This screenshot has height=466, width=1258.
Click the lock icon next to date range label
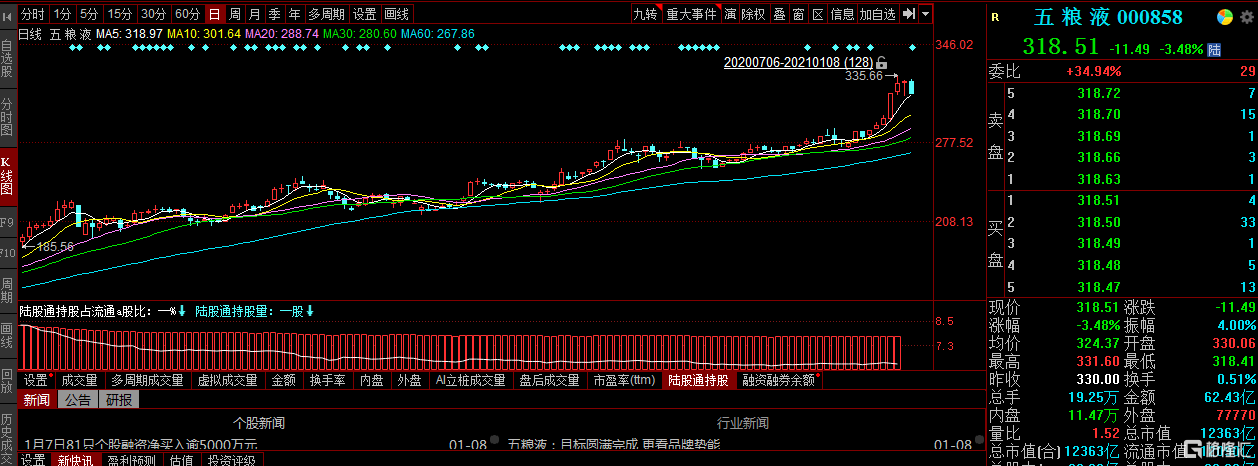(x=881, y=63)
